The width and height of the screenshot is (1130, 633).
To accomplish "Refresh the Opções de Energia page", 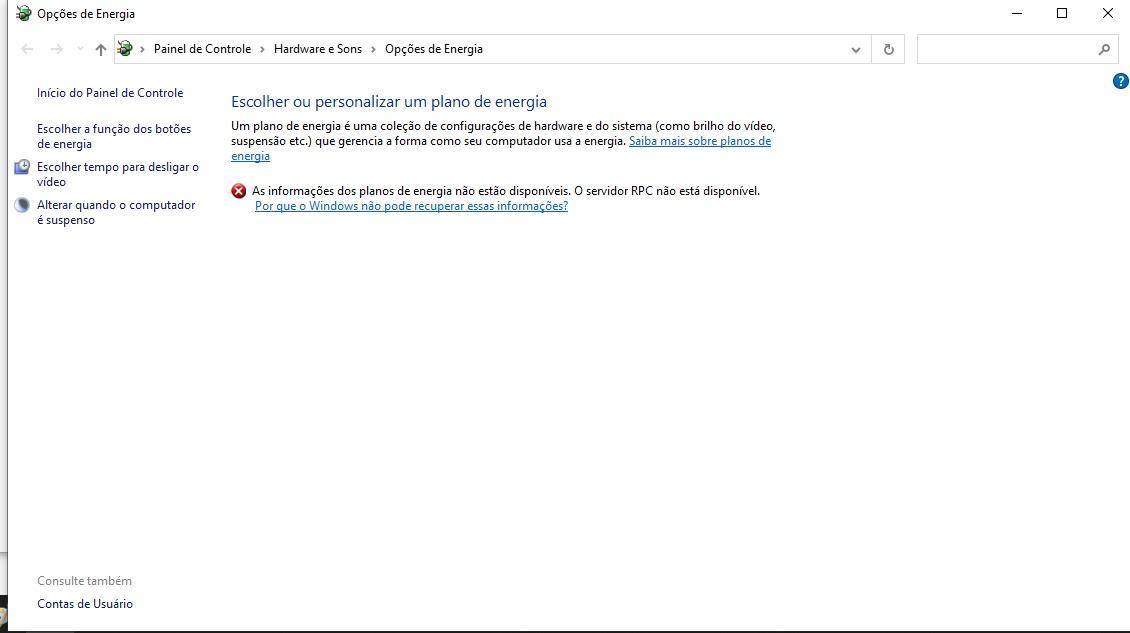I will [888, 49].
